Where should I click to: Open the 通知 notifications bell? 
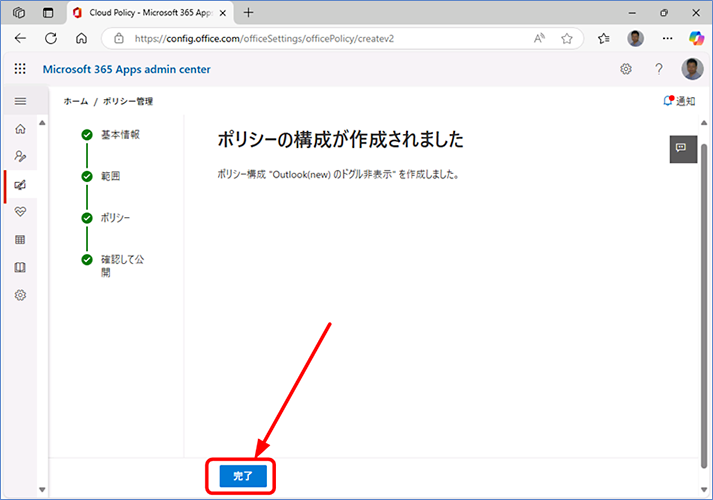coord(679,101)
